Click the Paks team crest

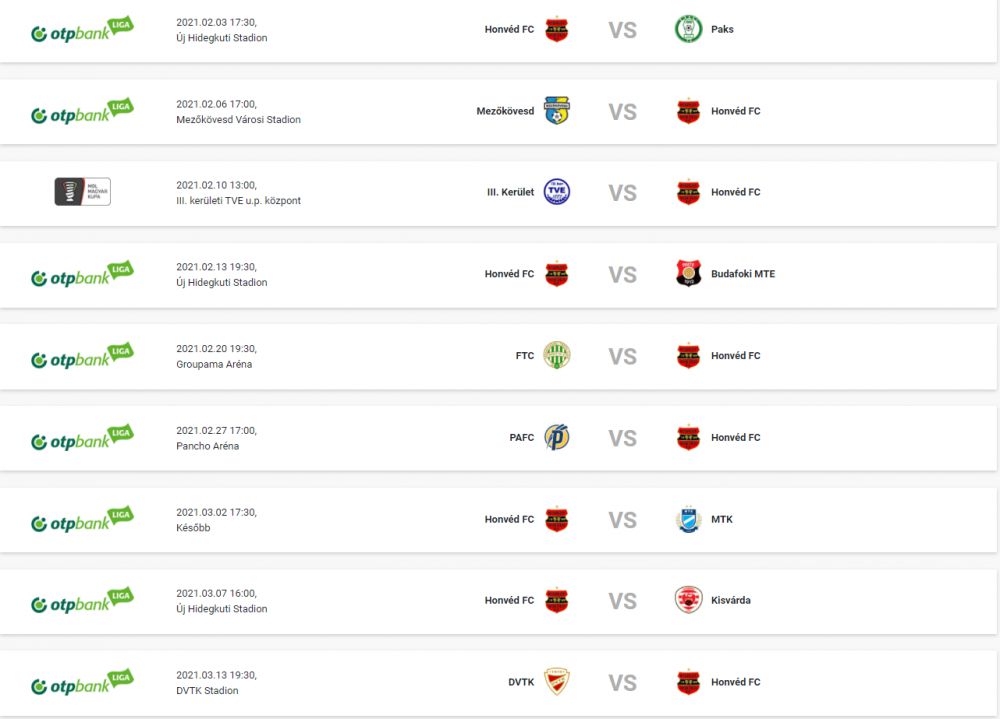pos(688,29)
